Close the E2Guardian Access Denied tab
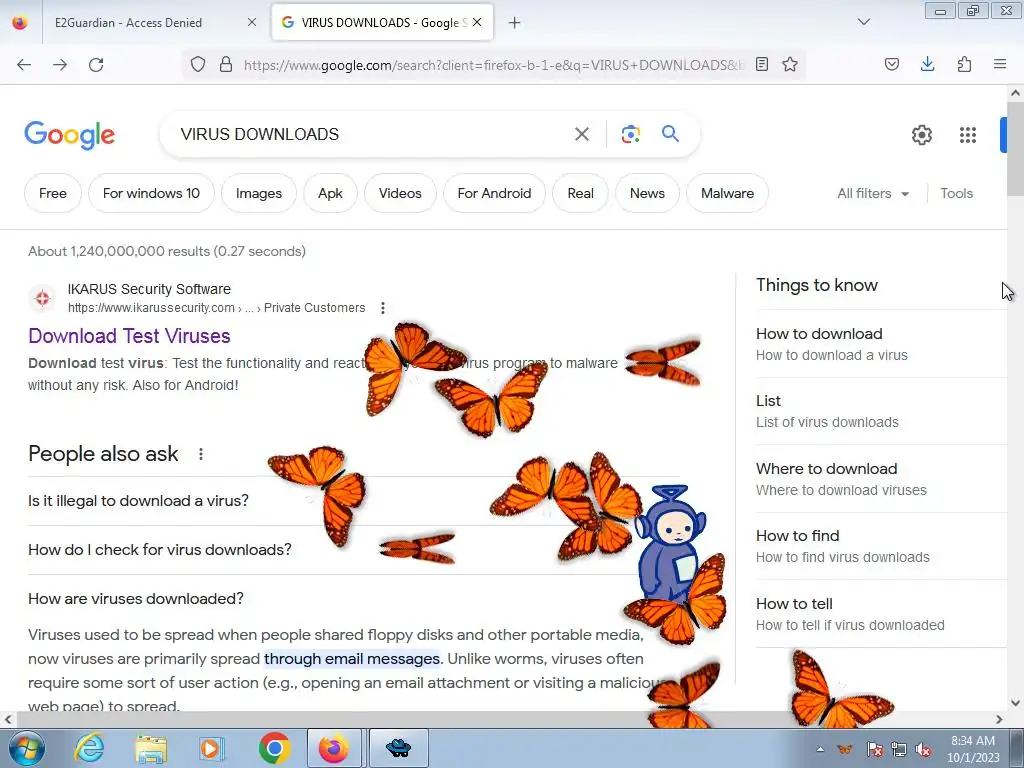Image resolution: width=1024 pixels, height=768 pixels. (x=251, y=22)
